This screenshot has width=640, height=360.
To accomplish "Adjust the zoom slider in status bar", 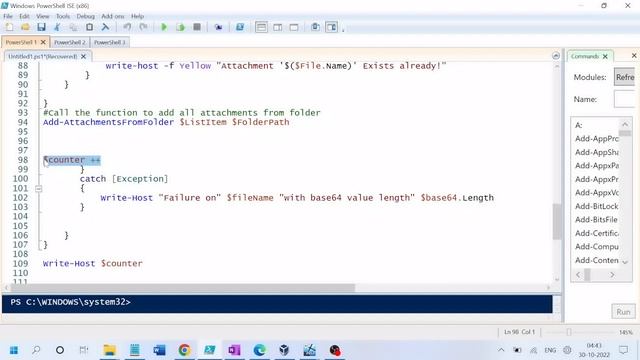I will pyautogui.click(x=569, y=332).
